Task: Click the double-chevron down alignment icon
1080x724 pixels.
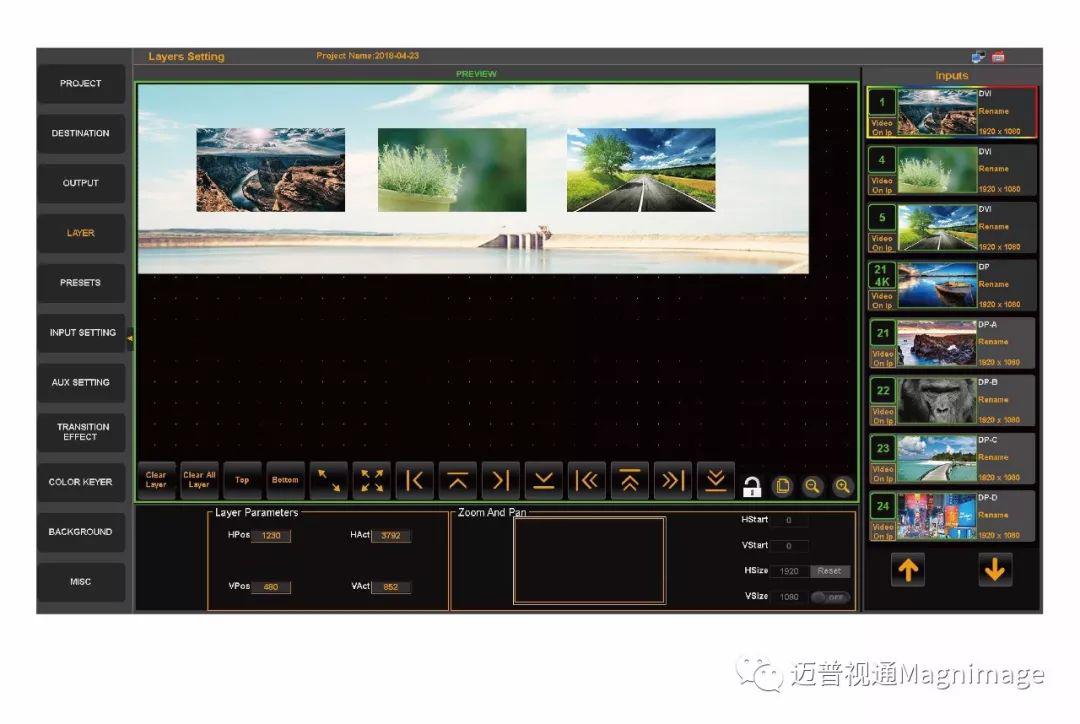Action: 715,480
